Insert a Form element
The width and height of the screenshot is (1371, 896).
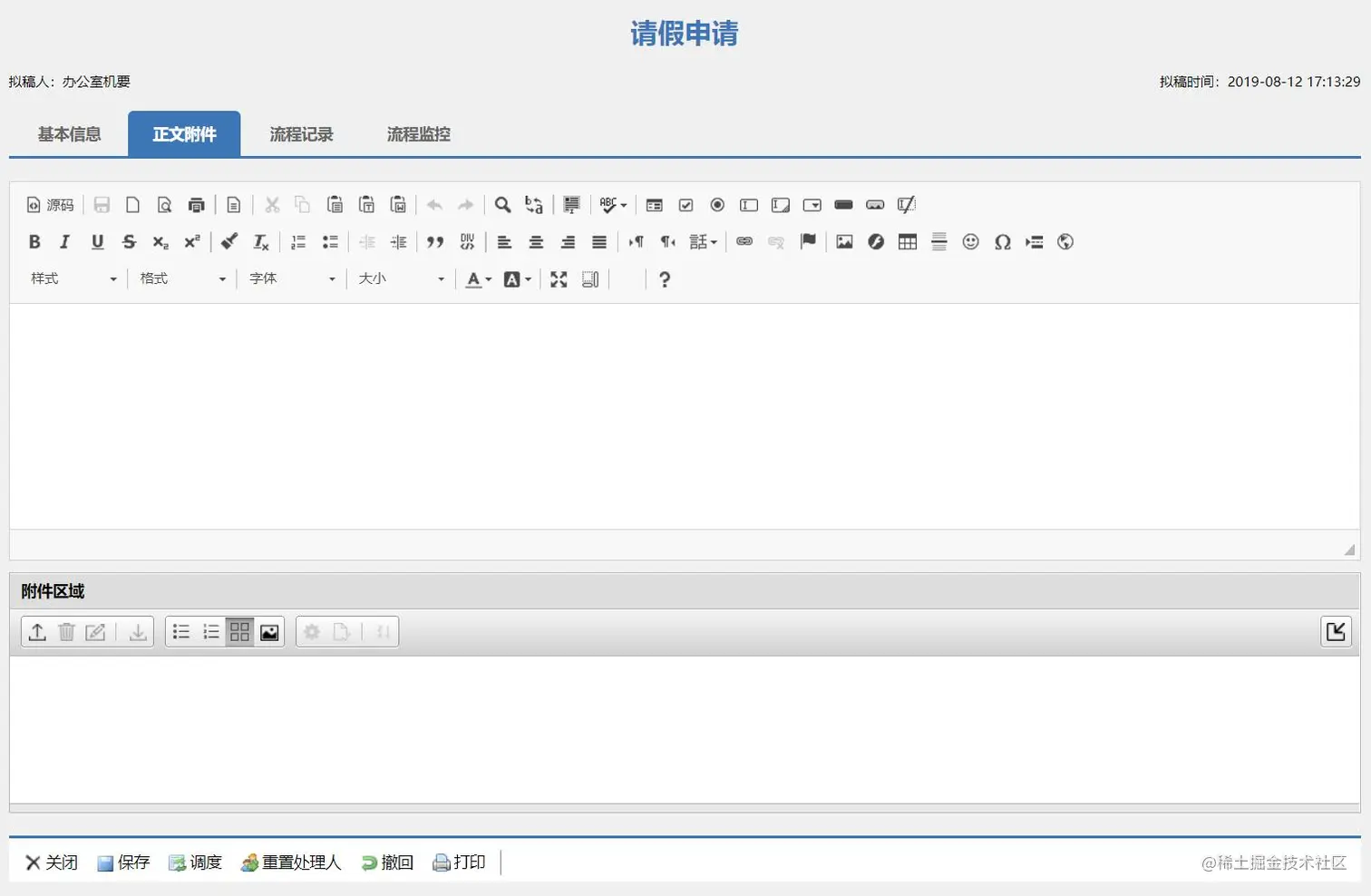coord(654,205)
